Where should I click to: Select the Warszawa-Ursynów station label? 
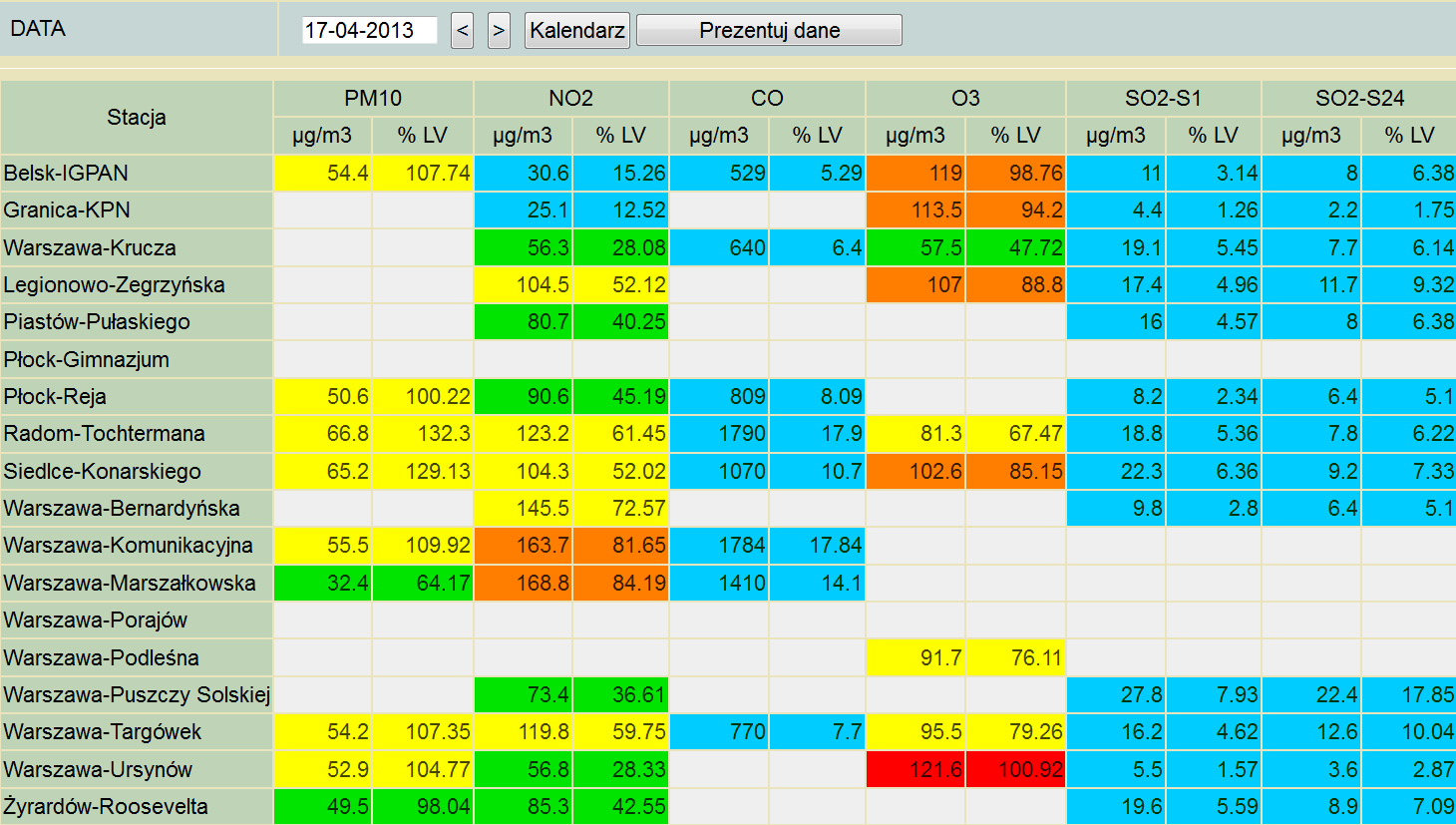[x=137, y=769]
